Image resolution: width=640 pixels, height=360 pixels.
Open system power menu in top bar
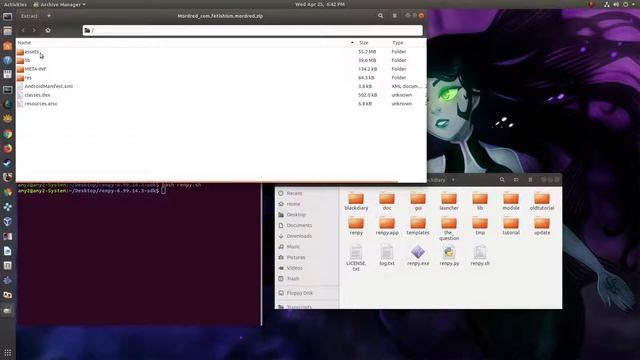[x=629, y=4]
